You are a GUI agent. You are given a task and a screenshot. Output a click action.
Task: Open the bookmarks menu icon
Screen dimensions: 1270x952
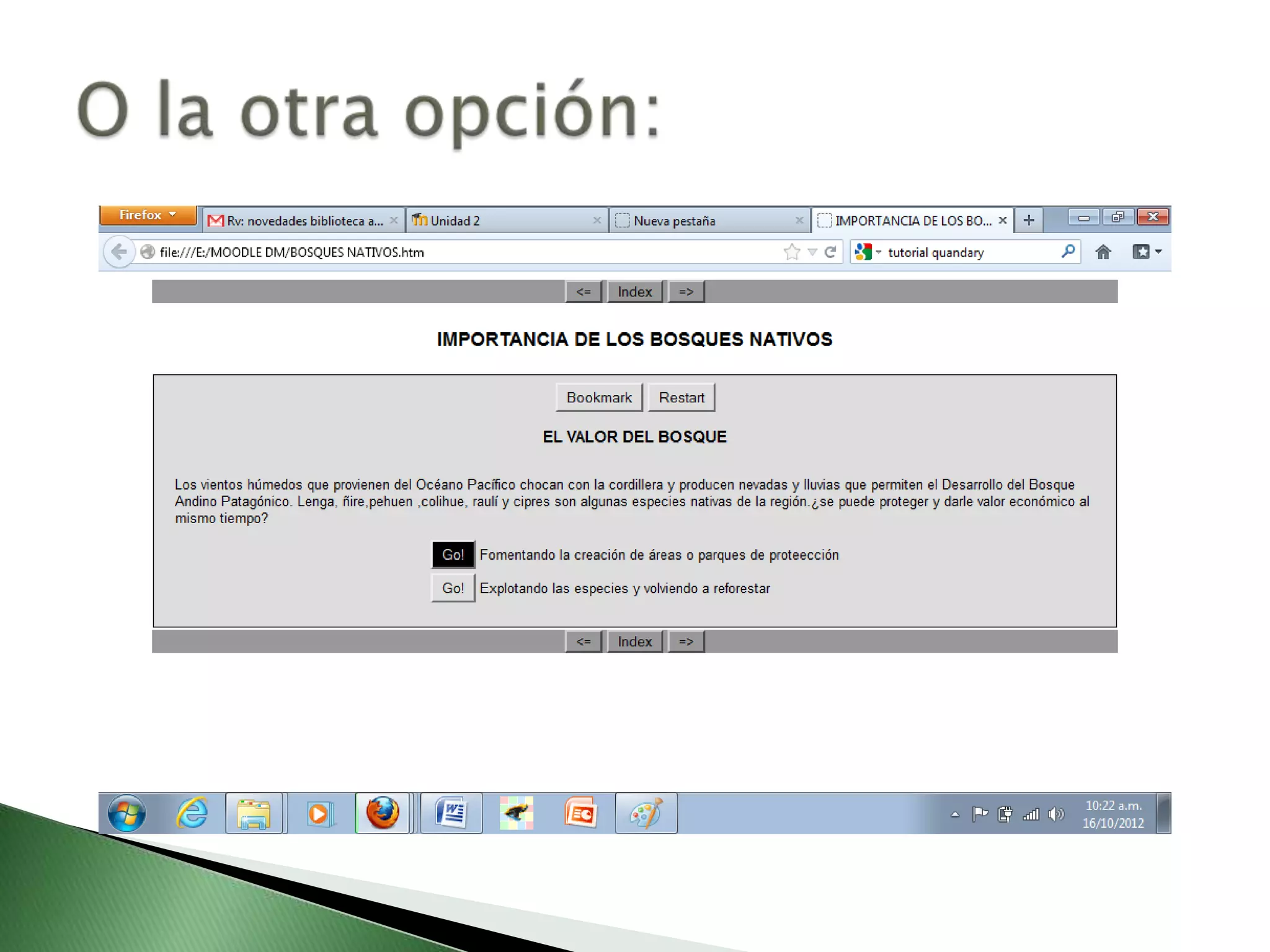click(x=1147, y=252)
